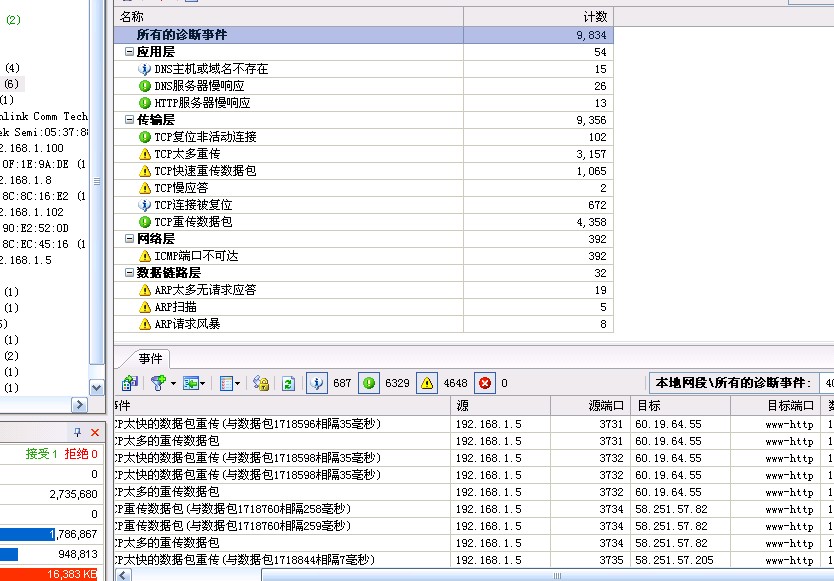Image resolution: width=834 pixels, height=581 pixels.
Task: Click the 1,786,867 blue bar in the lower-left panel
Action: 27,534
